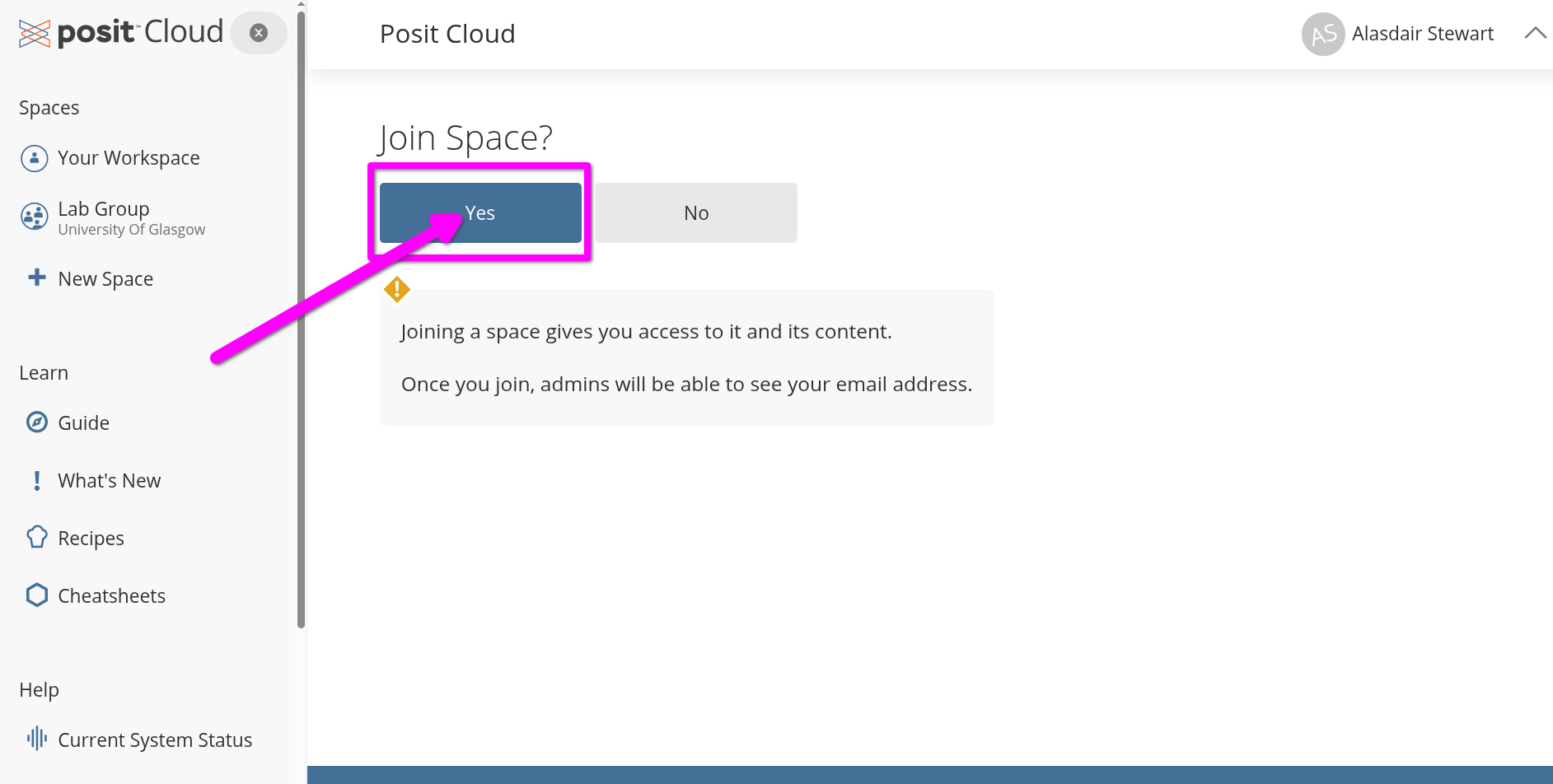This screenshot has height=784, width=1553.
Task: Confirm joining the space with Yes
Action: (x=480, y=213)
